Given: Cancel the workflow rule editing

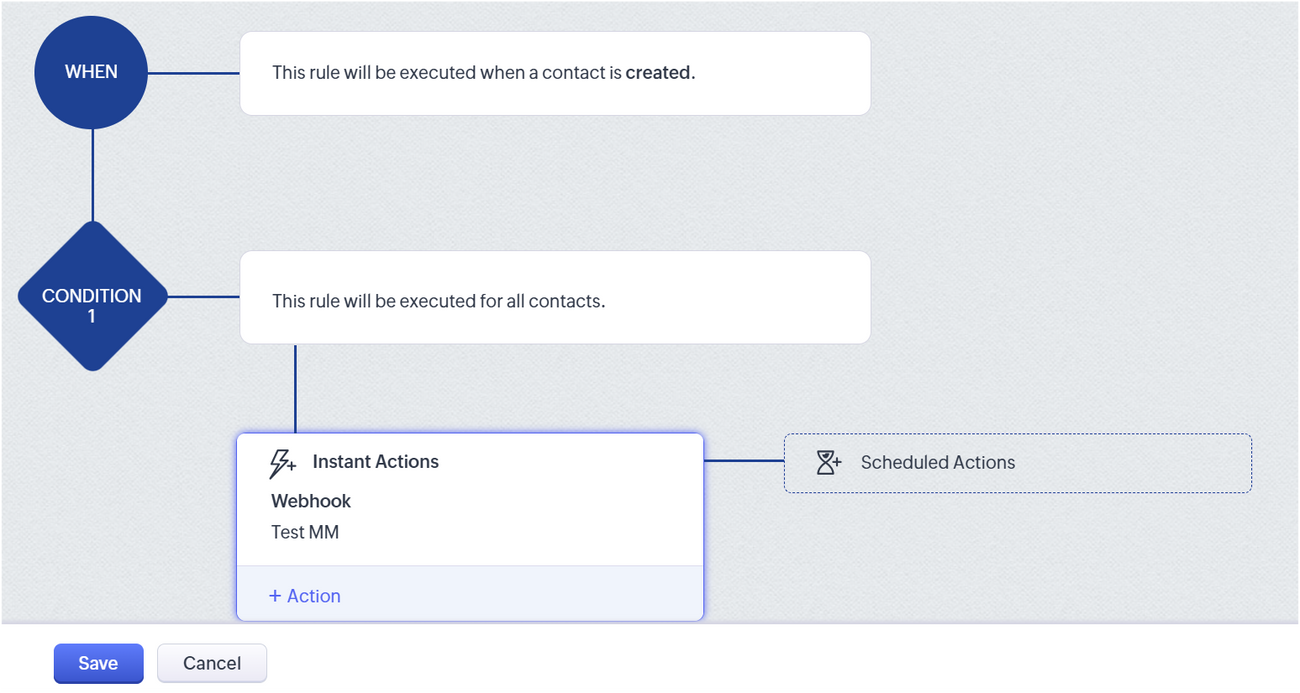Looking at the screenshot, I should coord(212,663).
